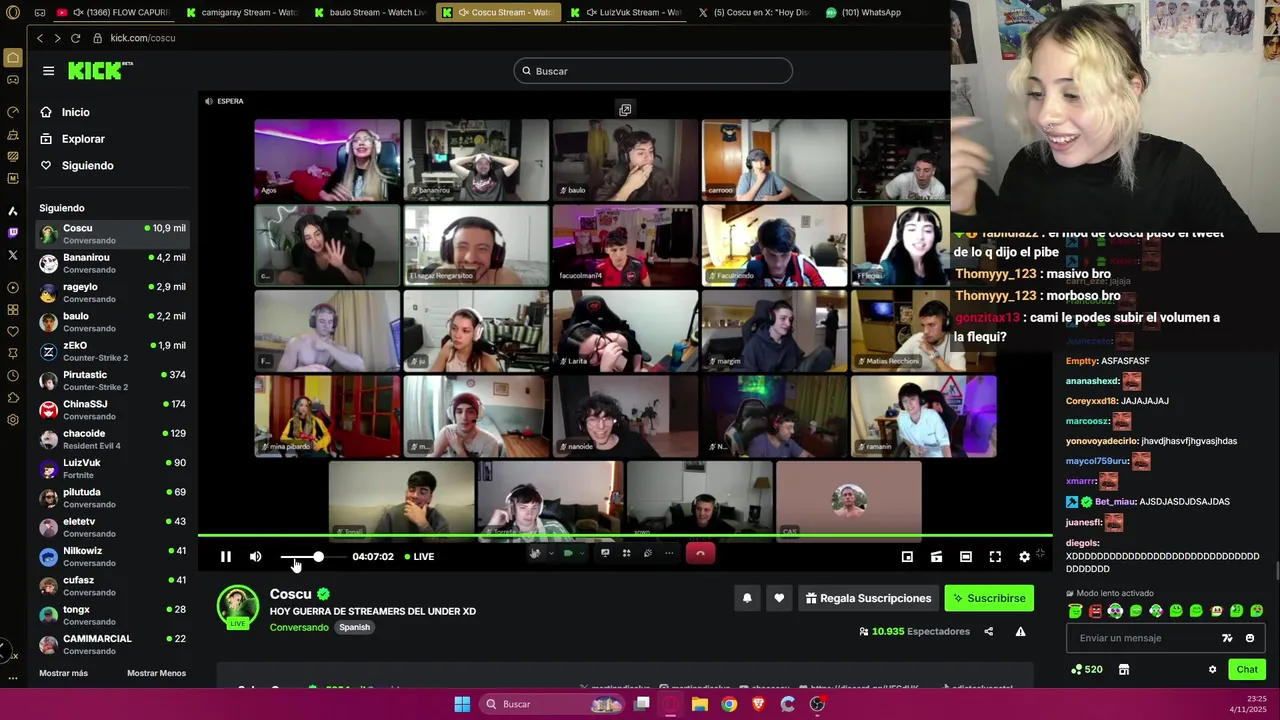Open Explorar in the sidebar
Viewport: 1280px width, 720px height.
(x=83, y=139)
